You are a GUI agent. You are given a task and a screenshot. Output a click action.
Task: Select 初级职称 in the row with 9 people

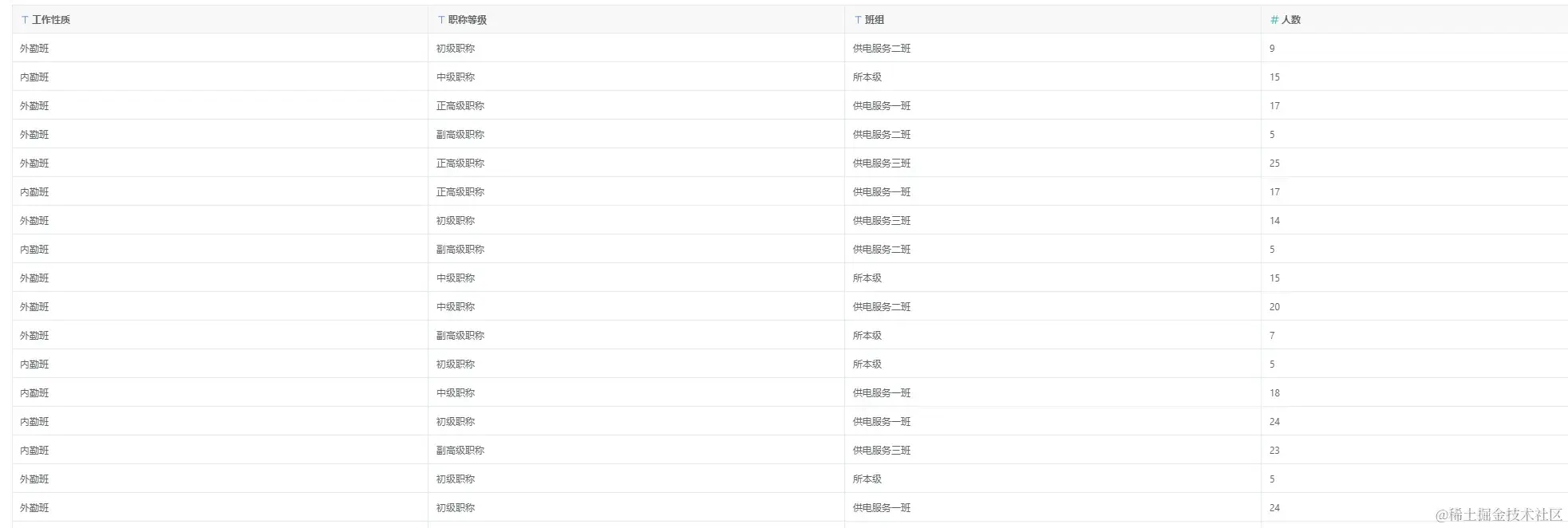point(456,49)
